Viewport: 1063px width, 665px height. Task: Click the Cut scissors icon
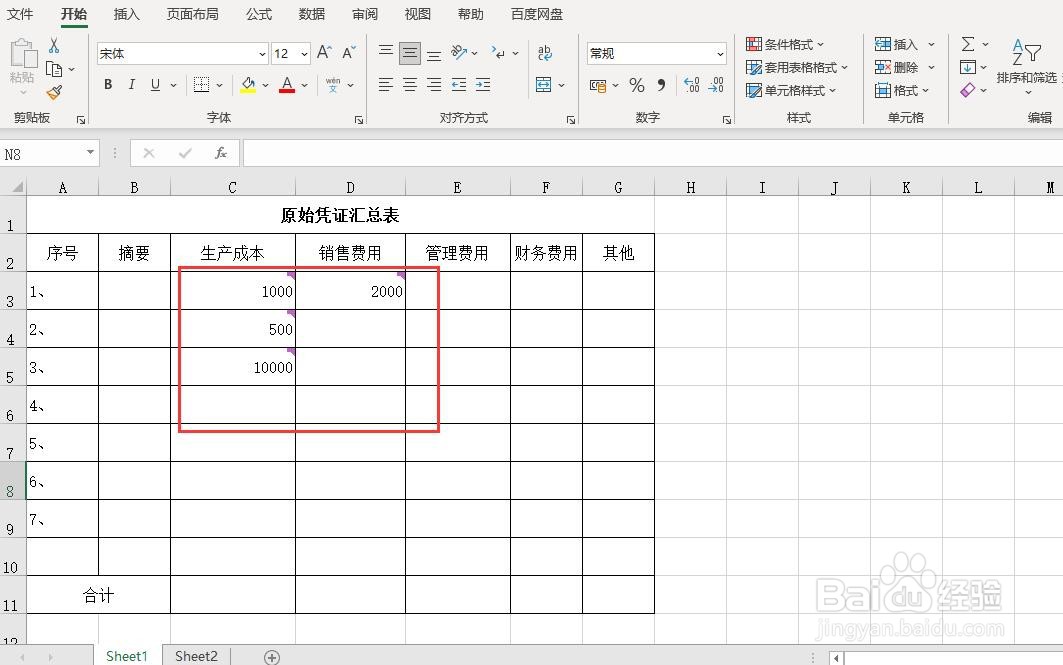point(54,45)
